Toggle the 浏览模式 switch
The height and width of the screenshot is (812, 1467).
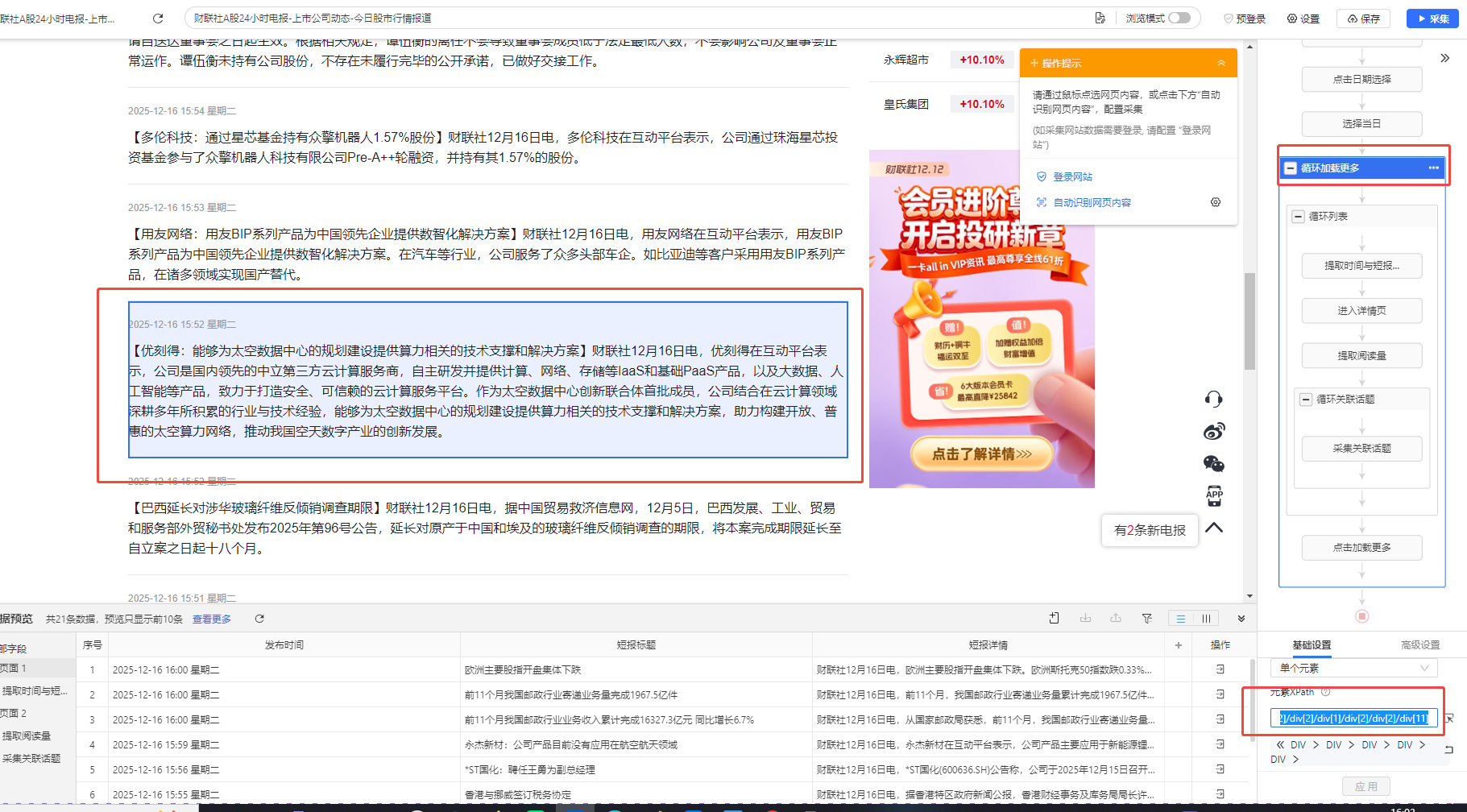tap(1179, 18)
